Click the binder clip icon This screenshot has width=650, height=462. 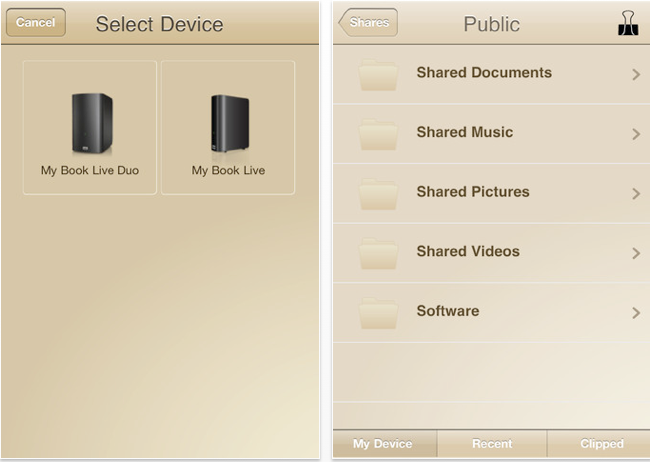[628, 23]
